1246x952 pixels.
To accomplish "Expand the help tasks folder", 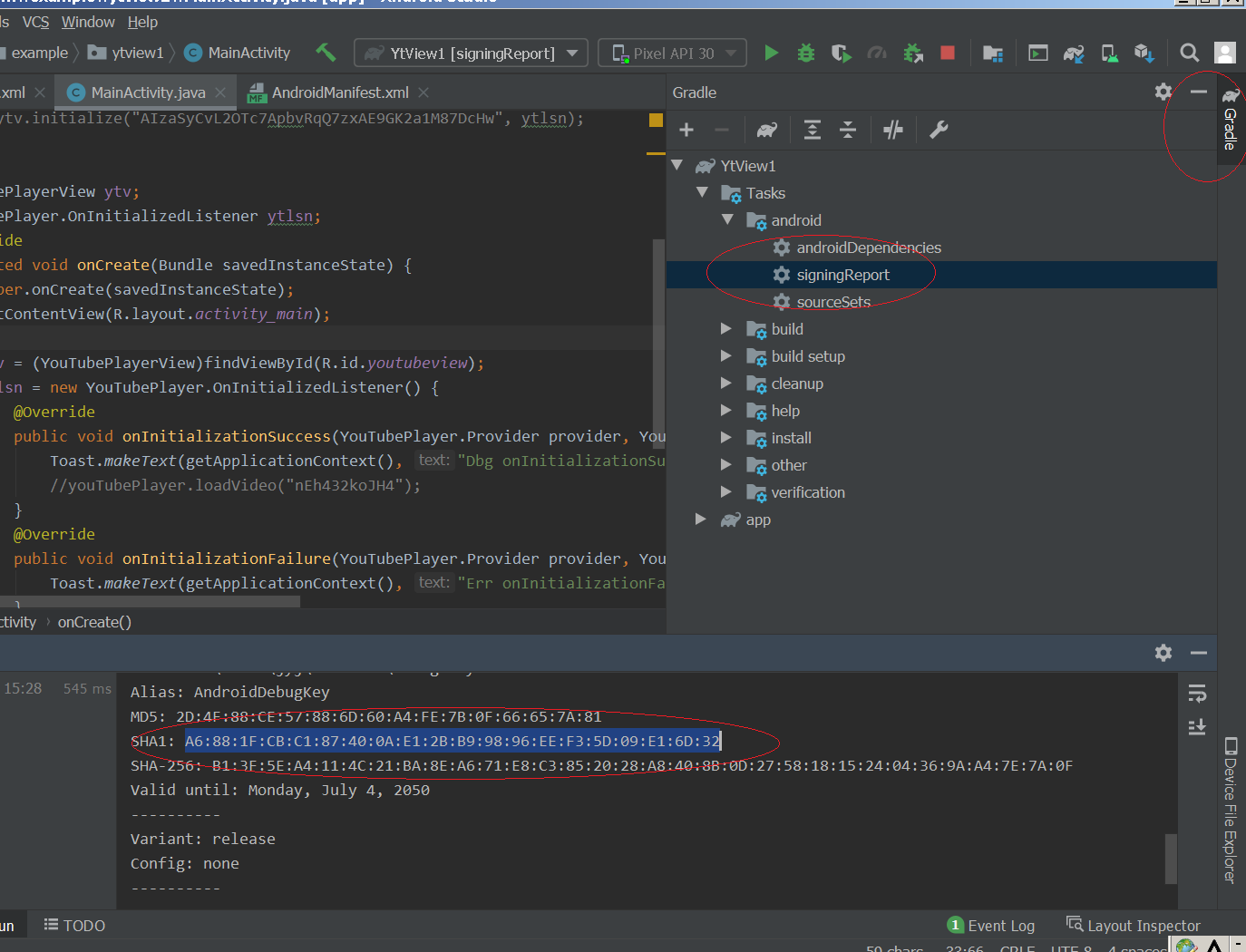I will point(725,411).
